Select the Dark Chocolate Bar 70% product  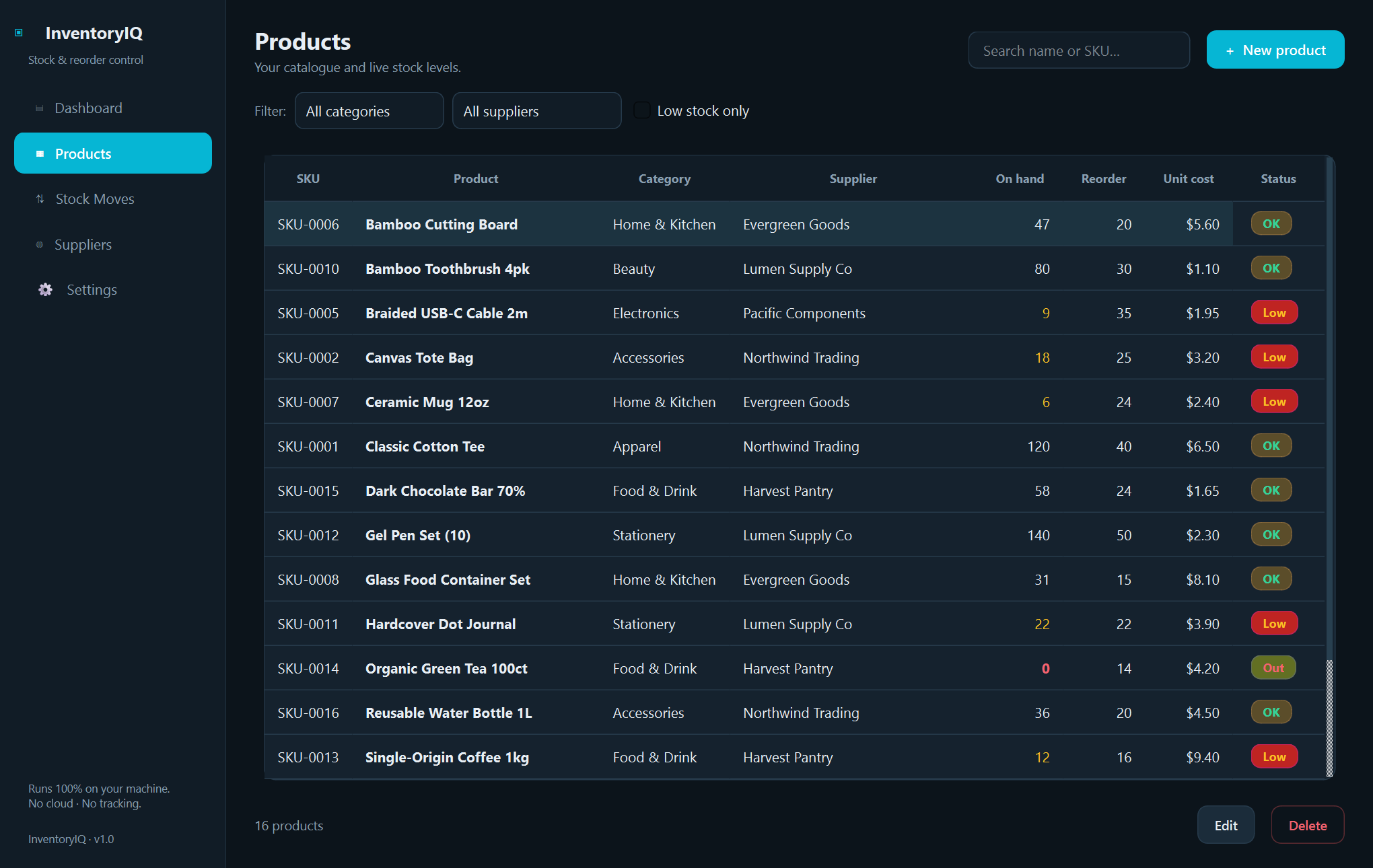445,491
